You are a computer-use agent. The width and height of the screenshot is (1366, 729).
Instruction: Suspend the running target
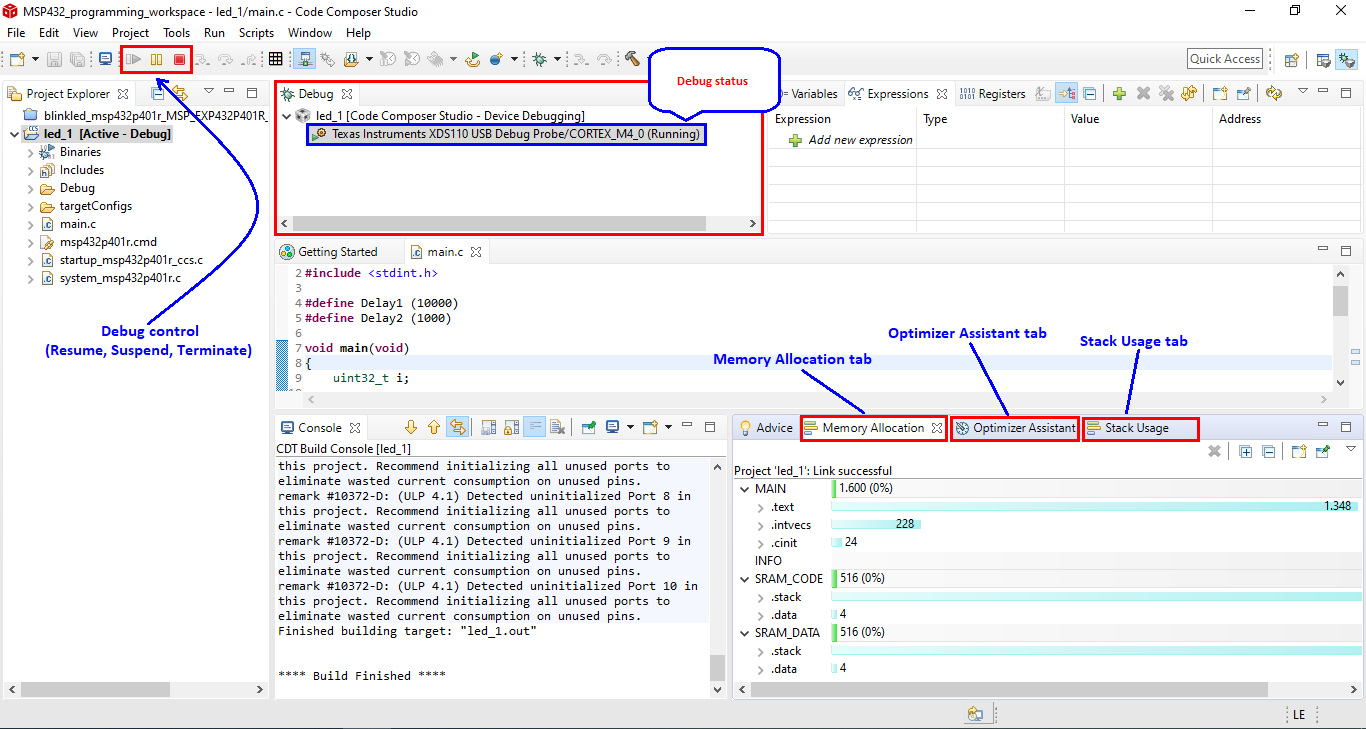point(156,59)
